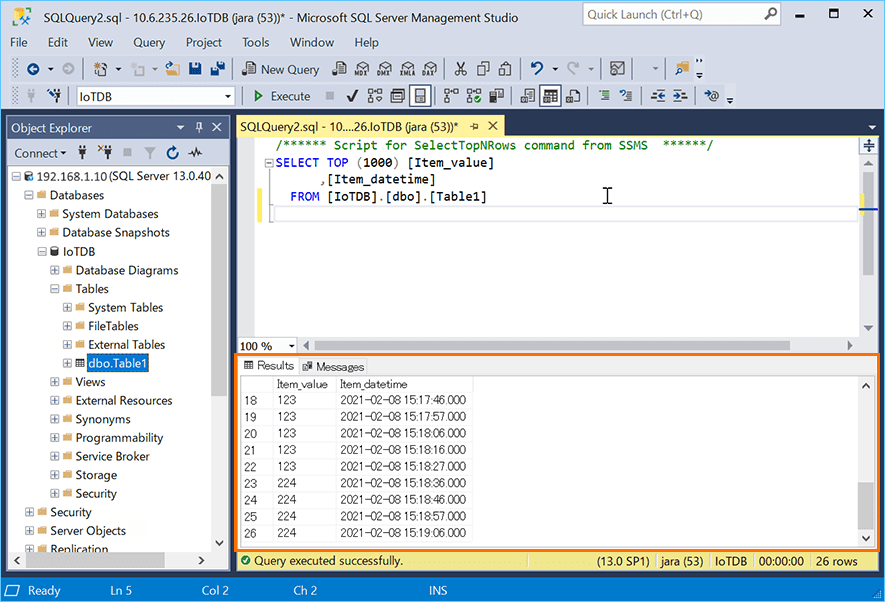Click the Object Explorer connect plug icon
The height and width of the screenshot is (602, 885).
coord(82,153)
